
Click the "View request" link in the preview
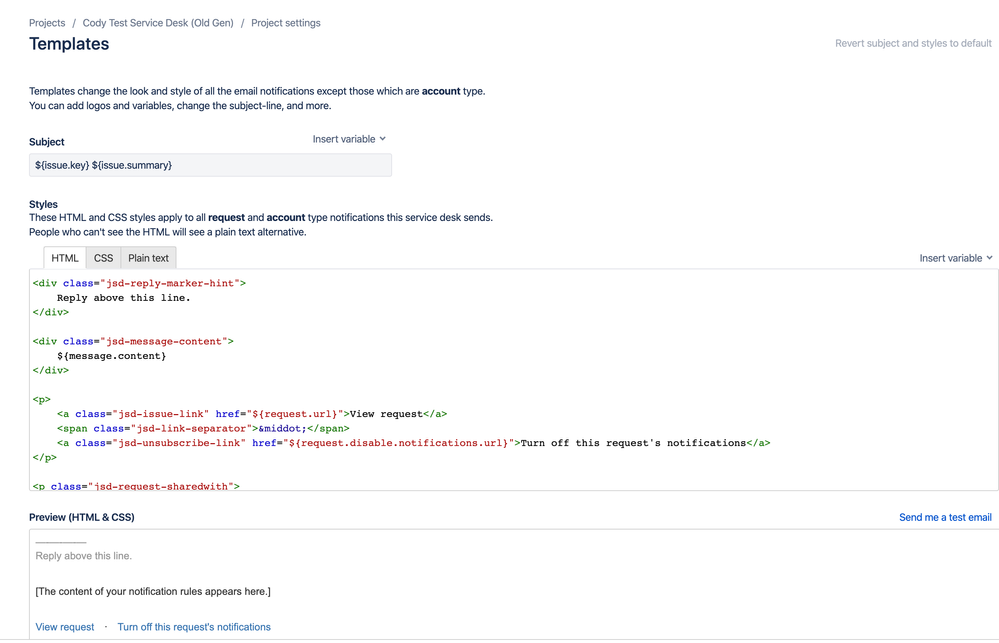[x=63, y=626]
